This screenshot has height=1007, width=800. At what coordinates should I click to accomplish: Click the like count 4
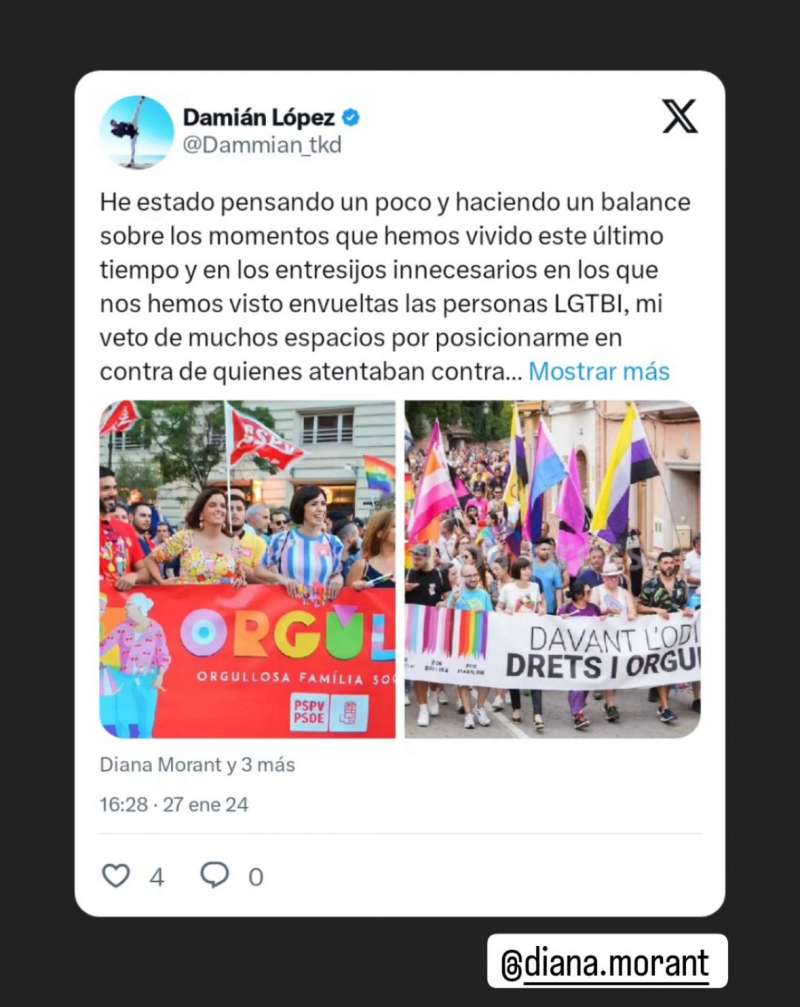click(157, 877)
